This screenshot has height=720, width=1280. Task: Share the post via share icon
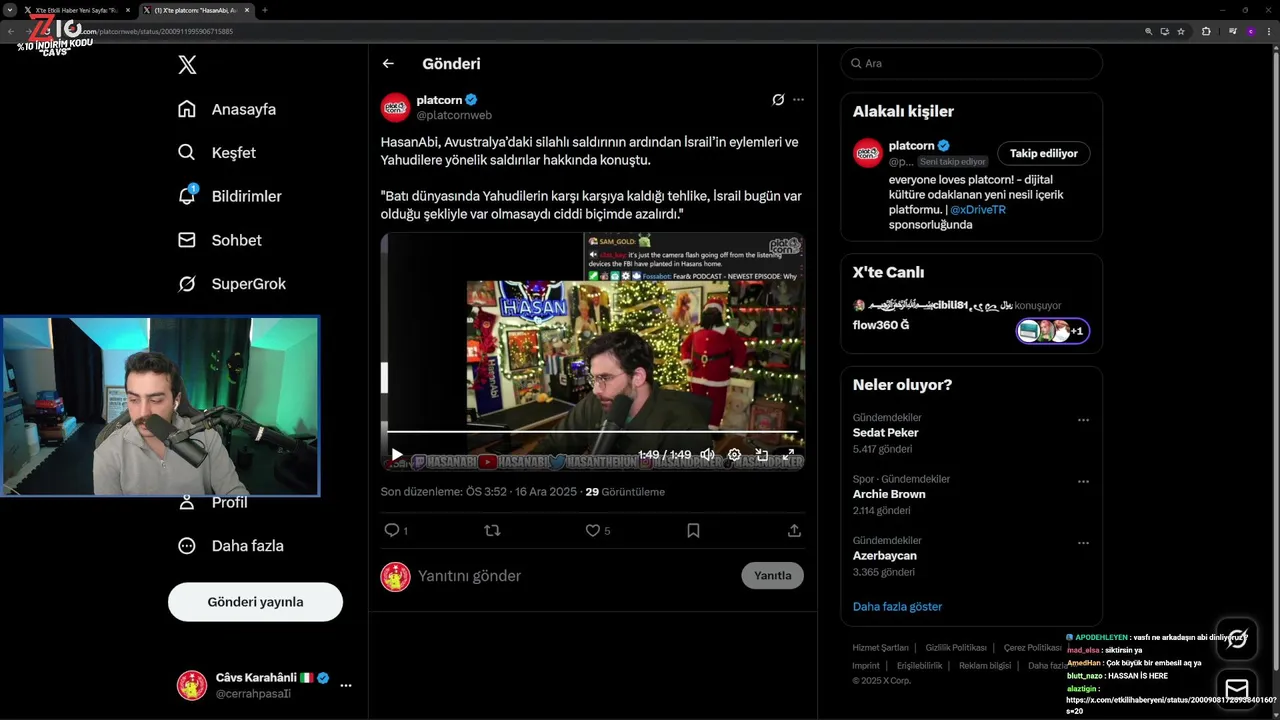point(794,531)
